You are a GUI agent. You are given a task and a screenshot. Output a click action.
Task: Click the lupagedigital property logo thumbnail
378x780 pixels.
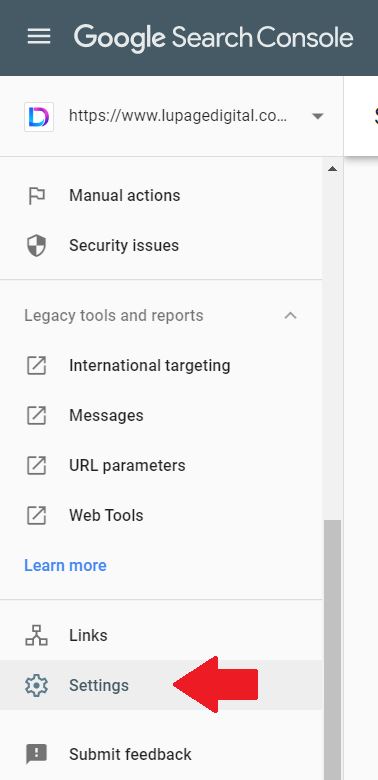pos(39,117)
